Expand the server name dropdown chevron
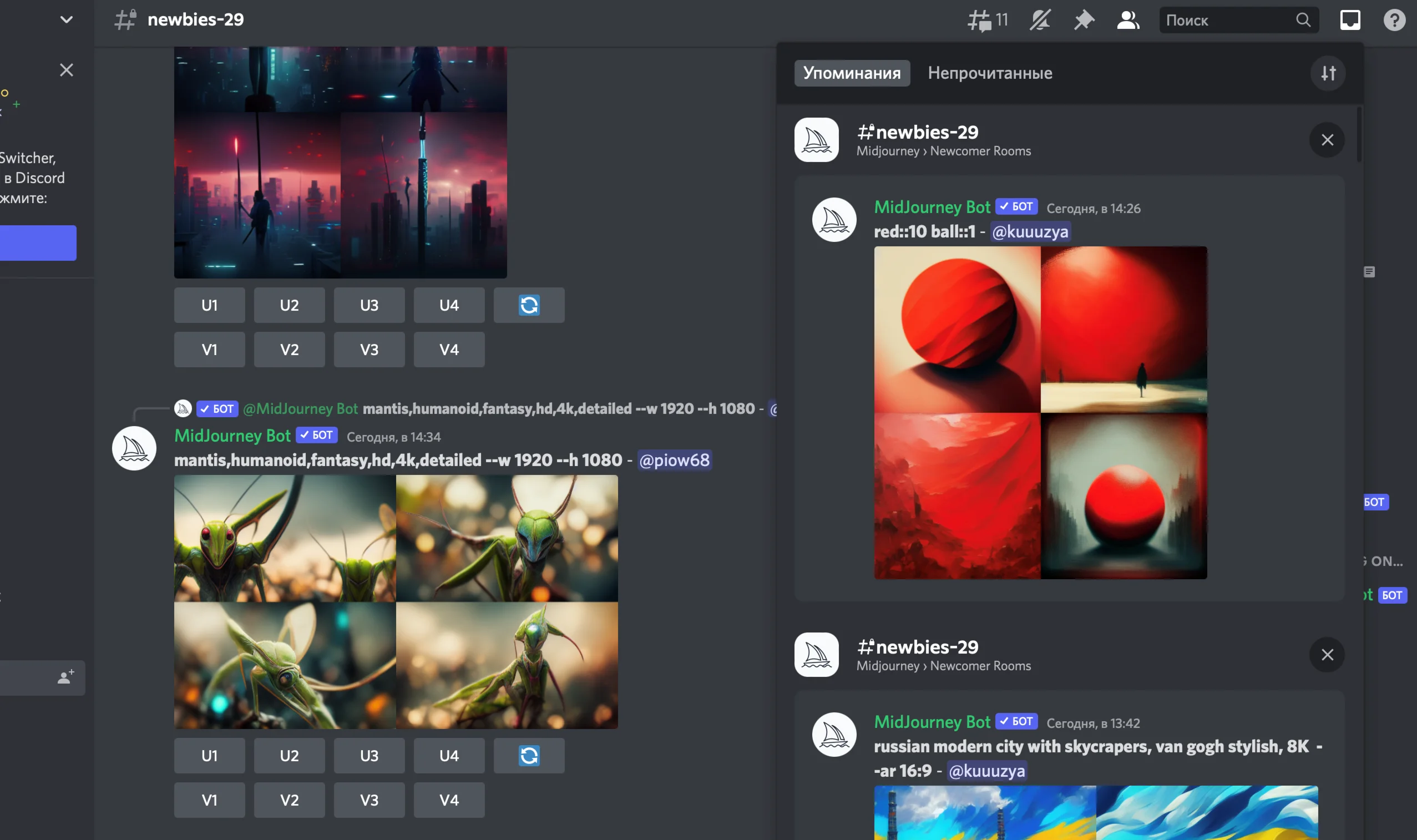The image size is (1417, 840). click(x=66, y=20)
